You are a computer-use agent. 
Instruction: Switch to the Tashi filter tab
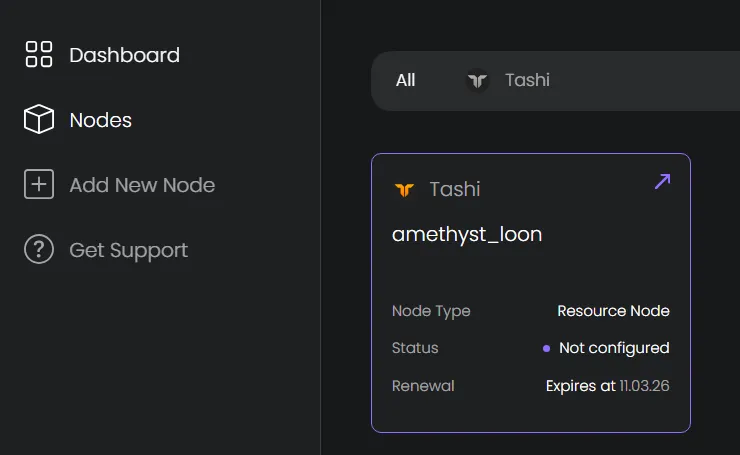tap(527, 80)
